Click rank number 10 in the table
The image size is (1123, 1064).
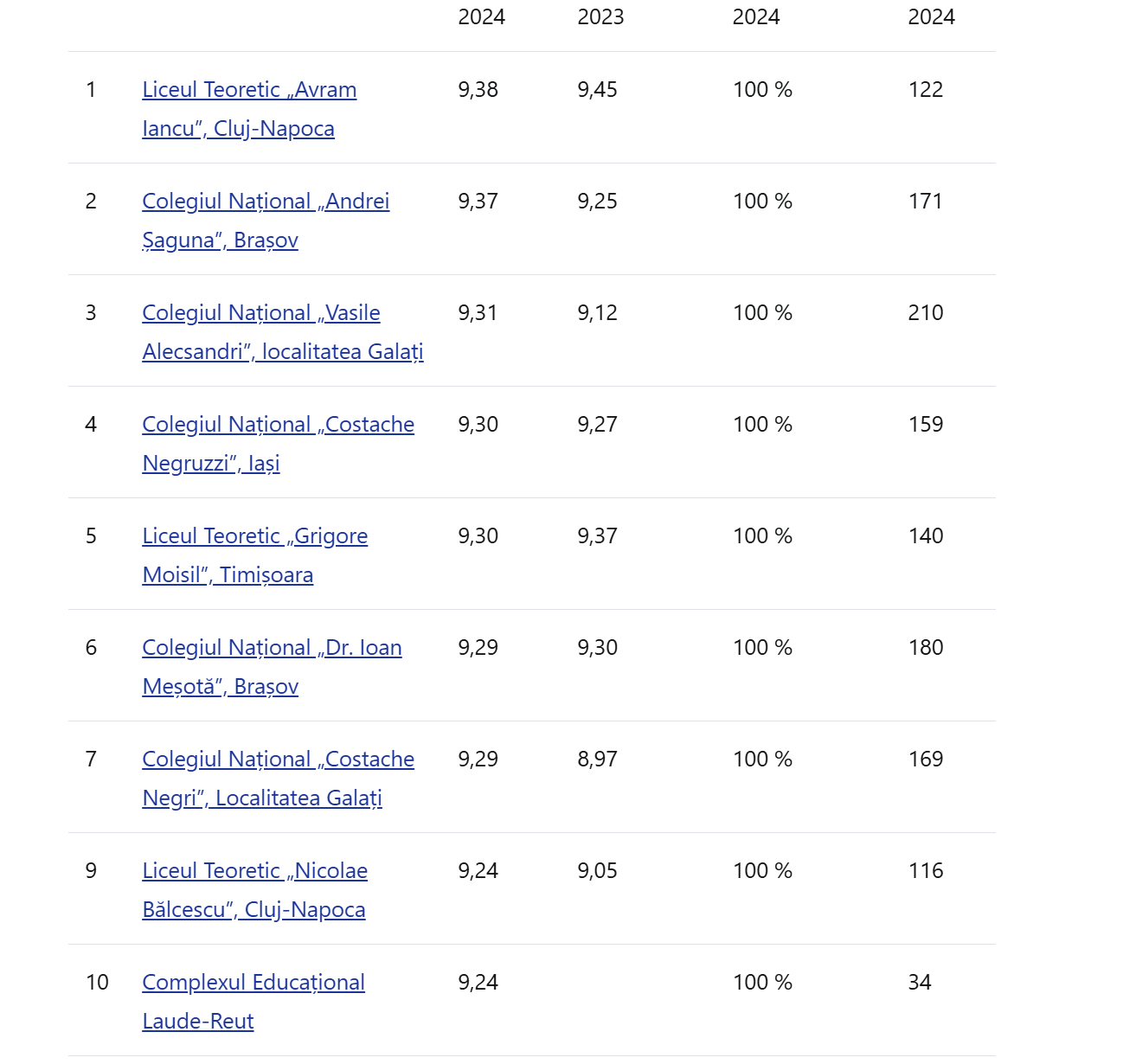pos(97,983)
